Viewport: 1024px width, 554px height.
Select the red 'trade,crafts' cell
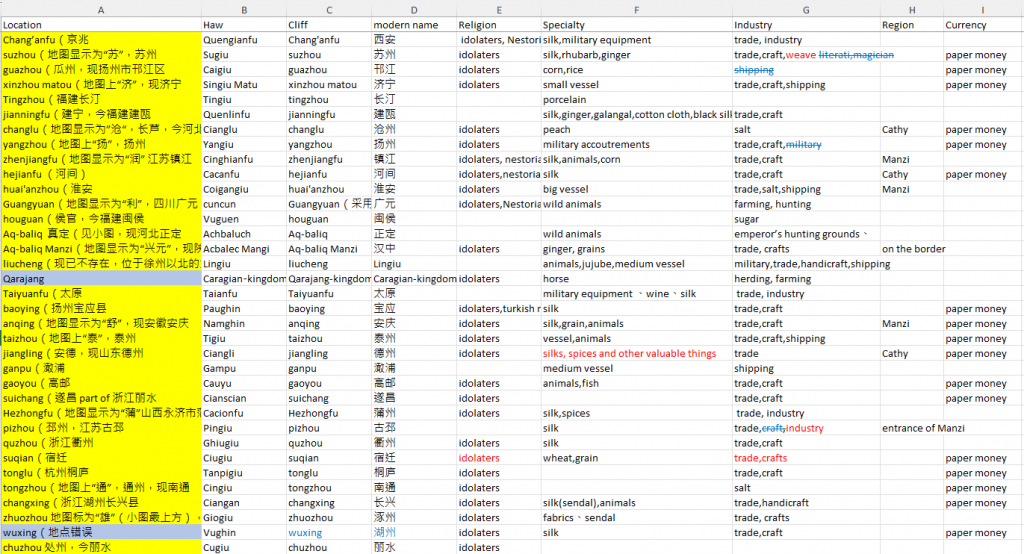tap(806, 458)
